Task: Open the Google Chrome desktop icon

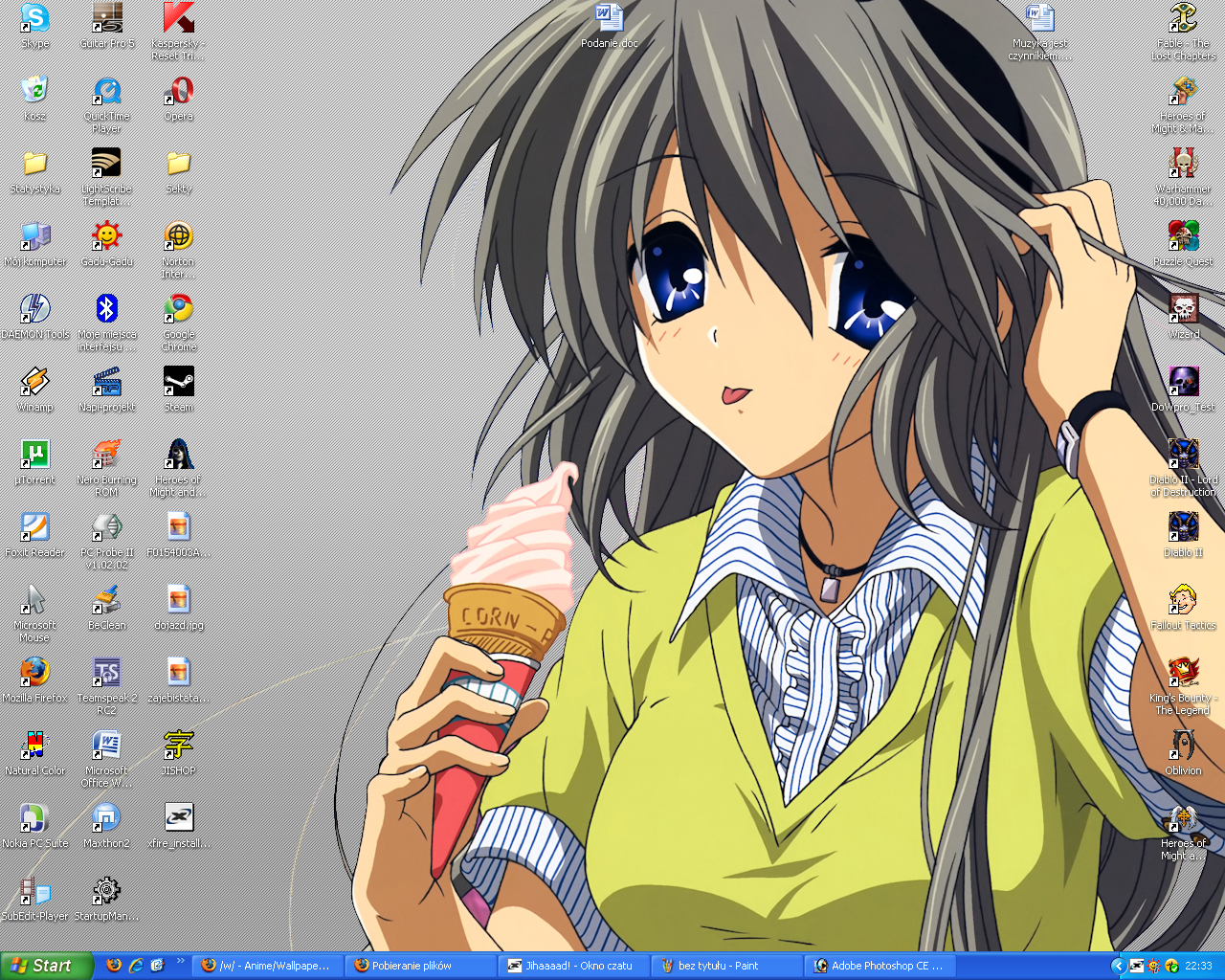Action: (178, 309)
